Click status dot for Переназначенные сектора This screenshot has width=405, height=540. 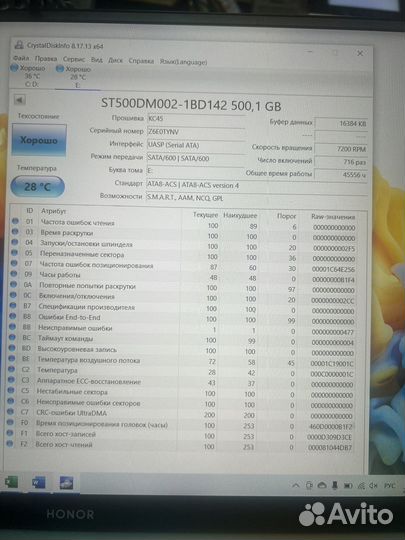(x=14, y=252)
